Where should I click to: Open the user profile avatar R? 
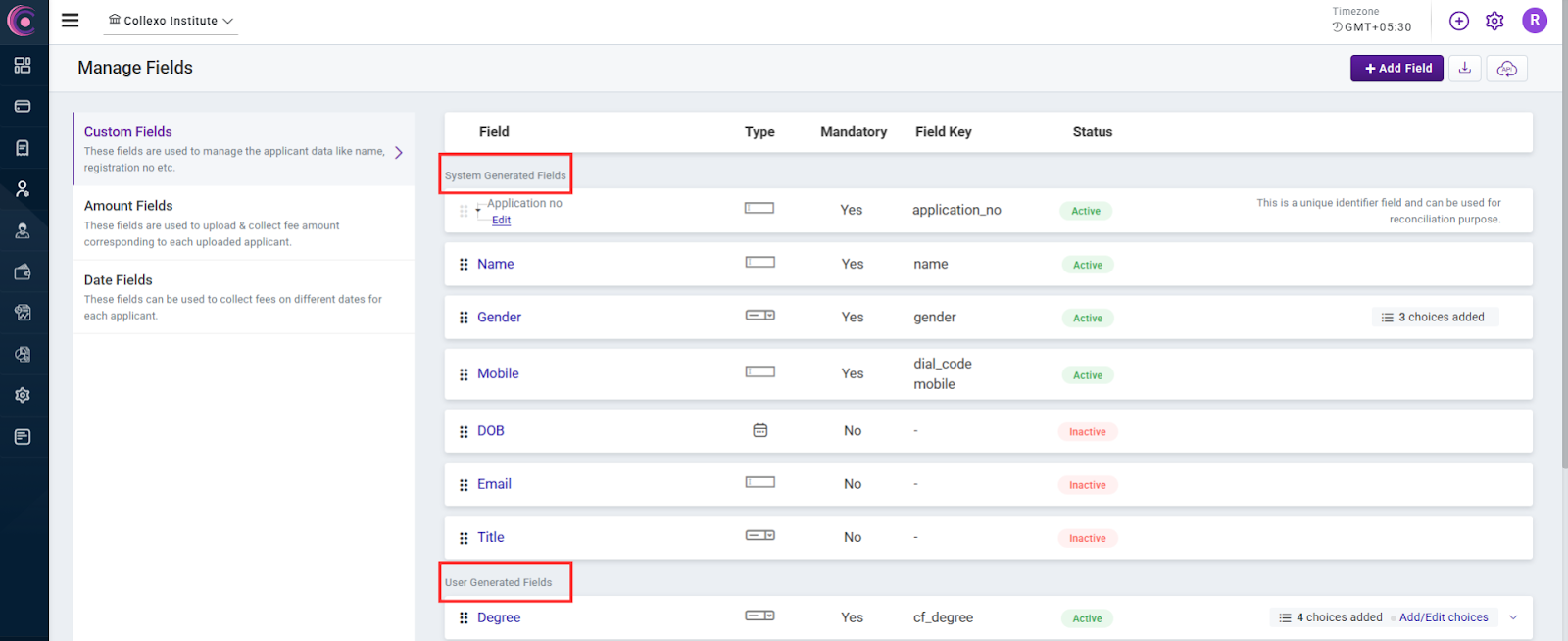pyautogui.click(x=1534, y=20)
